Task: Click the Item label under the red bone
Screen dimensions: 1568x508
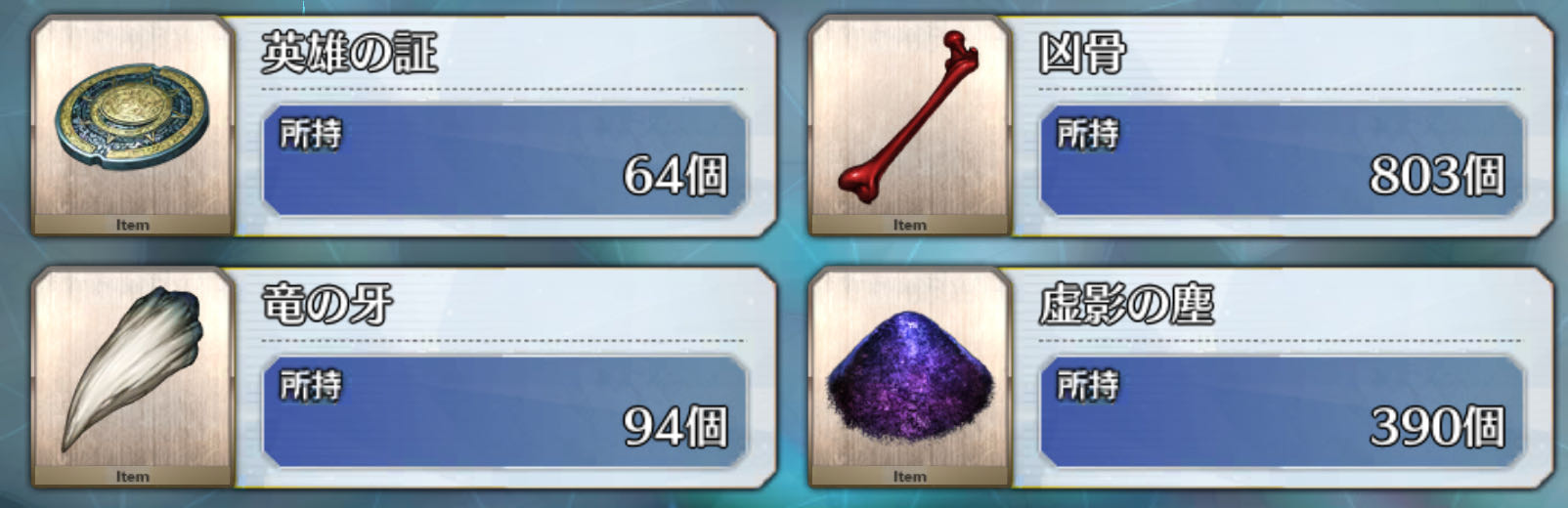Action: pos(910,225)
